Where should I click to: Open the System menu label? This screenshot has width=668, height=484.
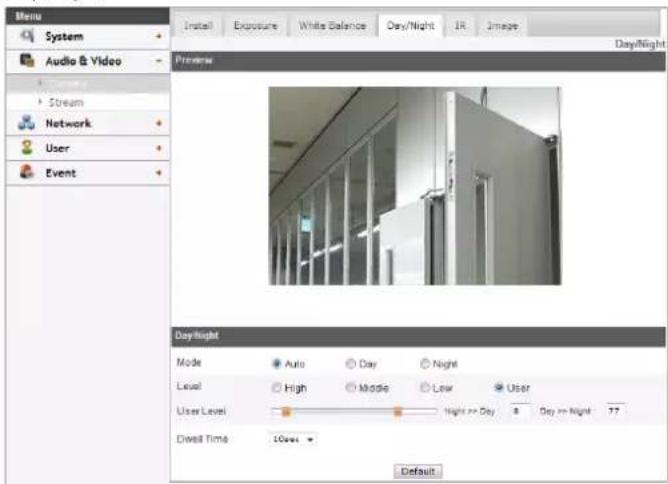click(x=64, y=37)
